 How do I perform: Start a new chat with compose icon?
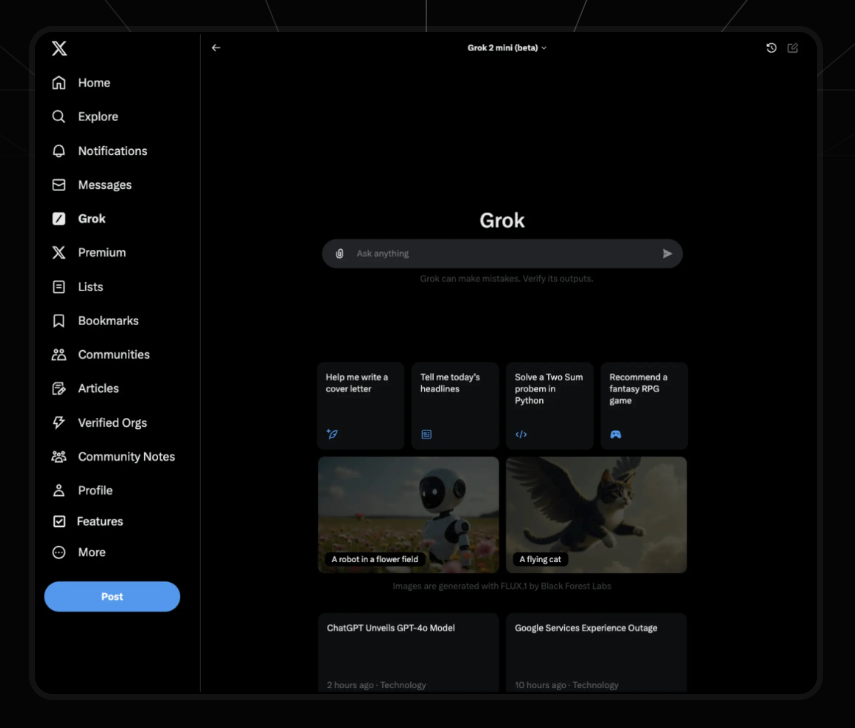793,48
